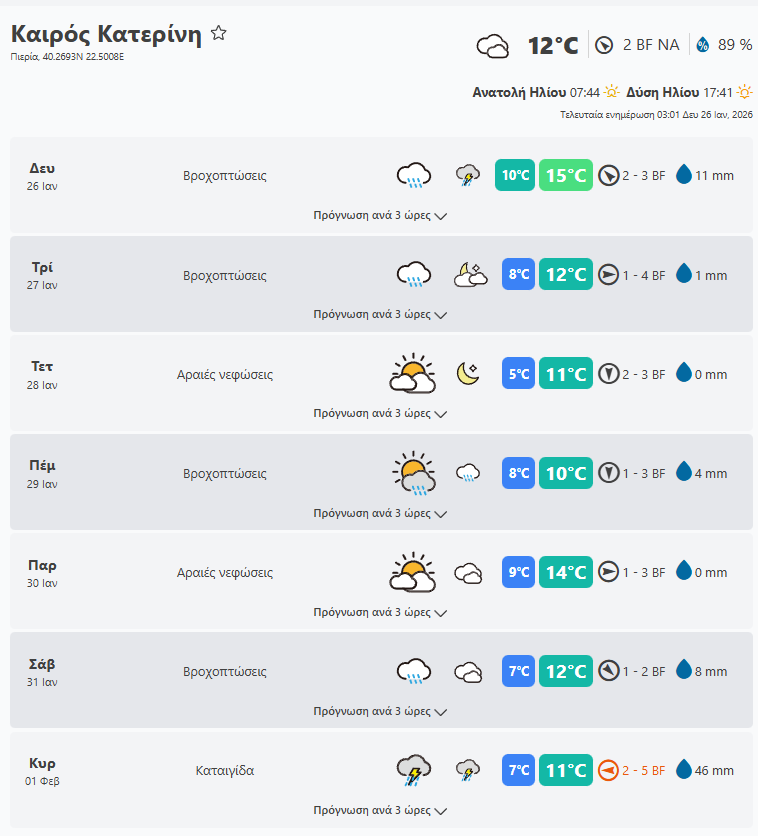Click Monday's 15°C high temperature badge

[x=565, y=175]
